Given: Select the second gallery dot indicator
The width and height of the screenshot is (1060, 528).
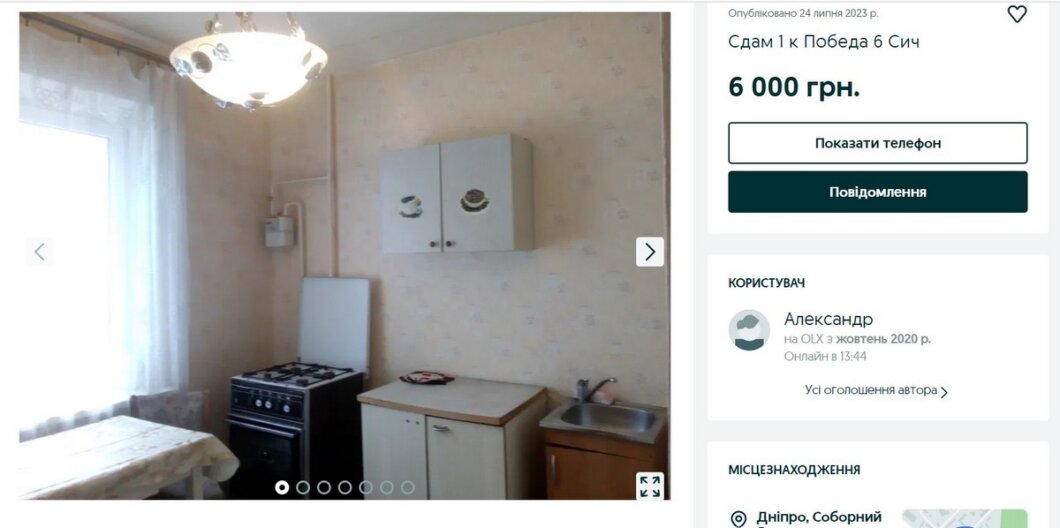Looking at the screenshot, I should [303, 487].
